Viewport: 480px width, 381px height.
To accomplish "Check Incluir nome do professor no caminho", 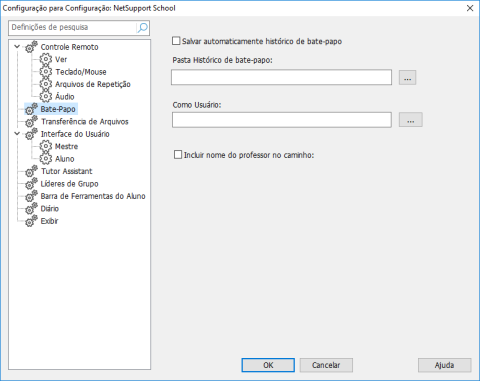I will click(178, 155).
